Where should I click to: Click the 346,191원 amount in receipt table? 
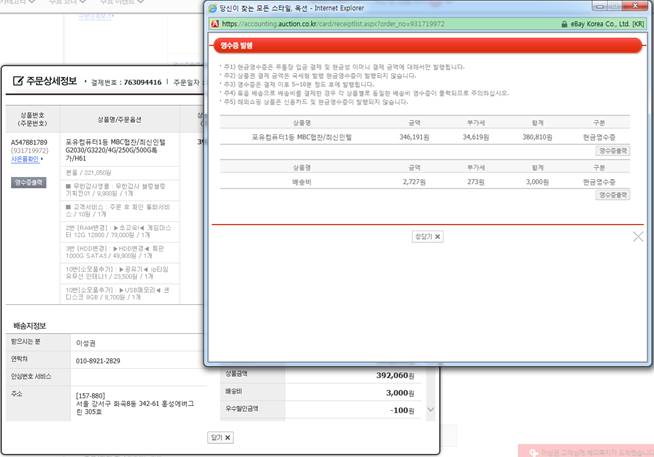coord(414,137)
